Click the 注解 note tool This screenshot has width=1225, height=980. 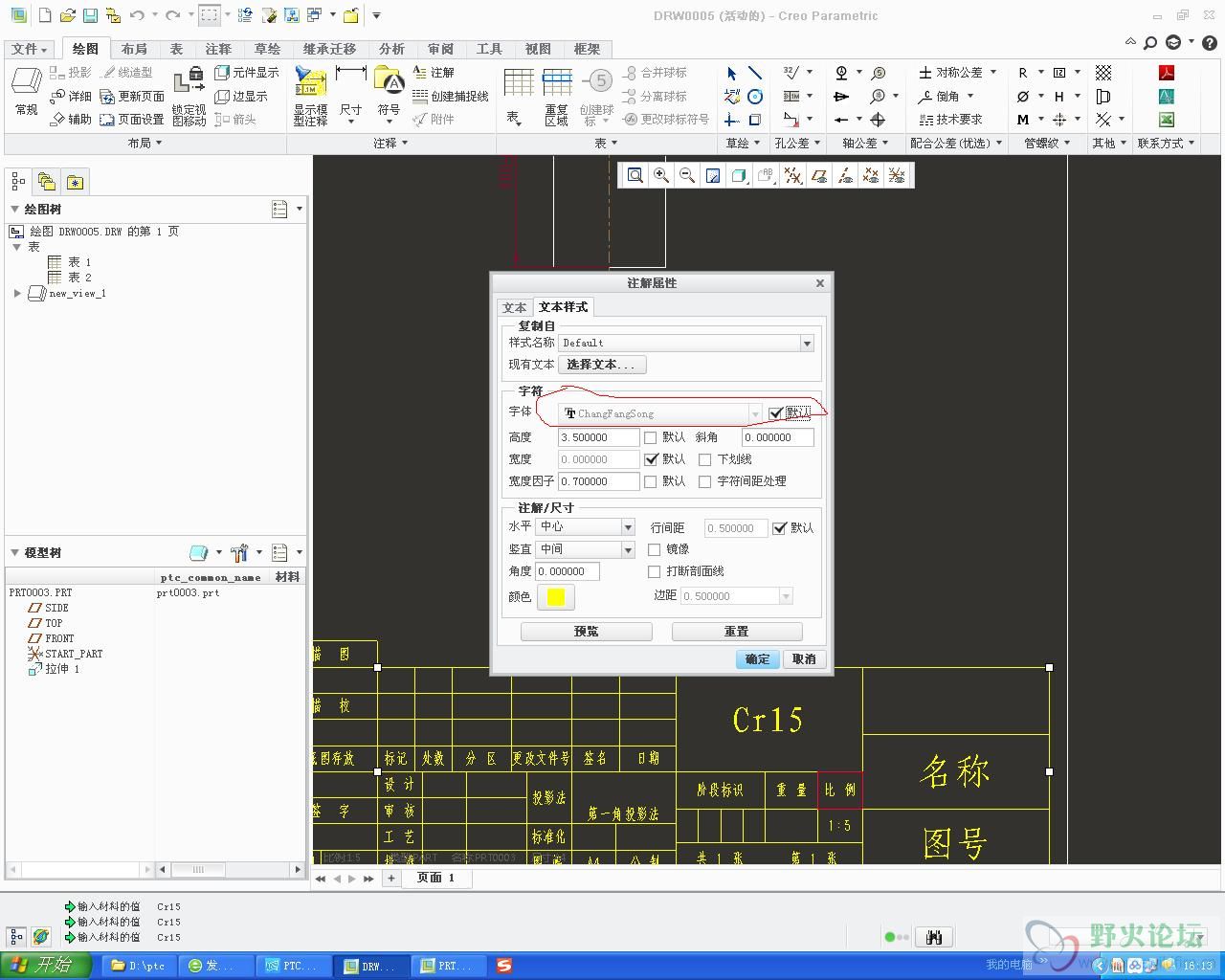pos(434,73)
